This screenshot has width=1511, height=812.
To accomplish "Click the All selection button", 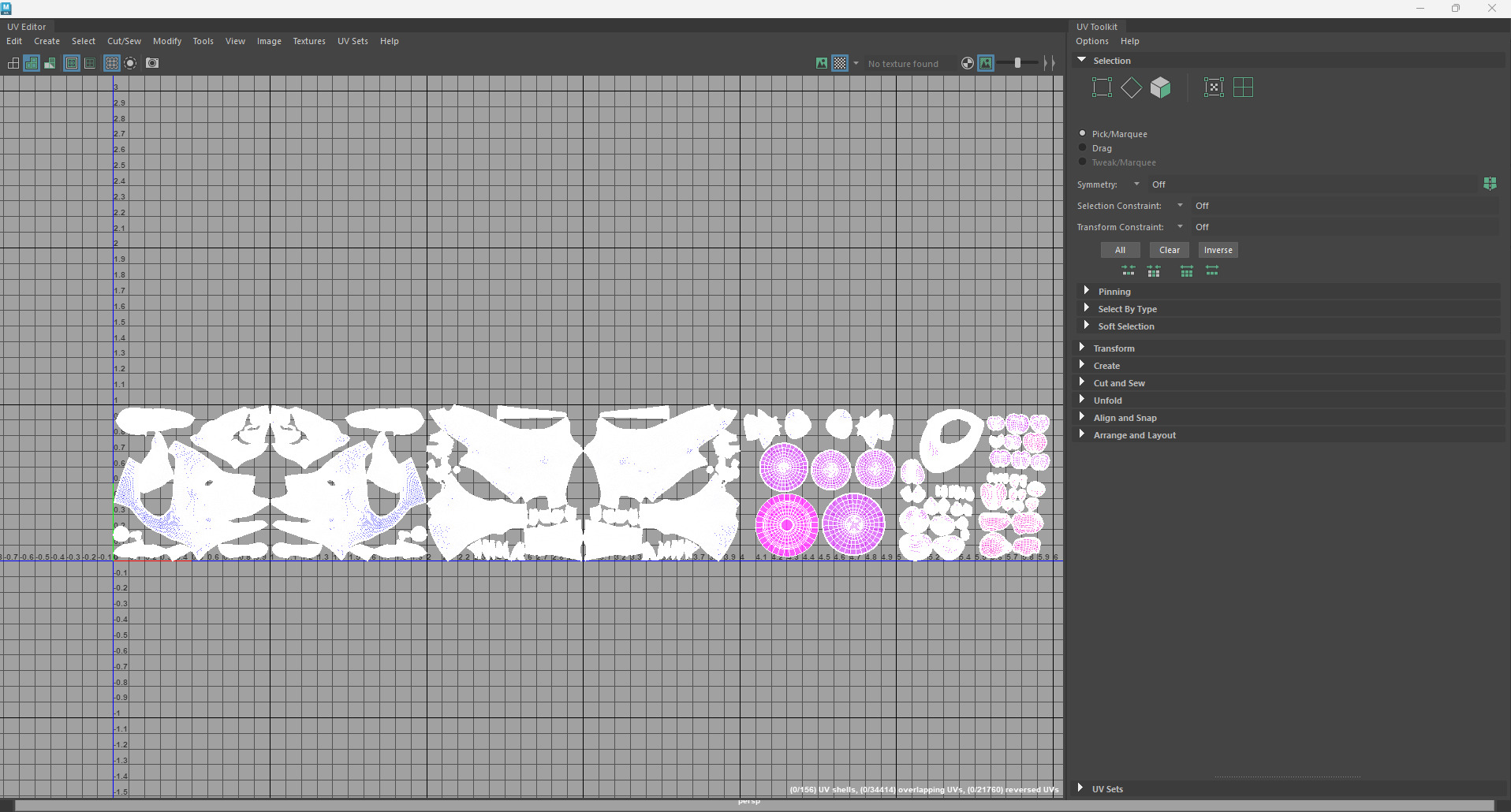I will (x=1120, y=250).
